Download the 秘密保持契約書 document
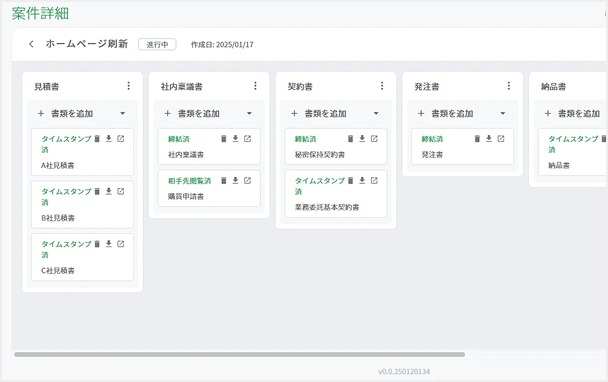The height and width of the screenshot is (382, 608). [362, 138]
